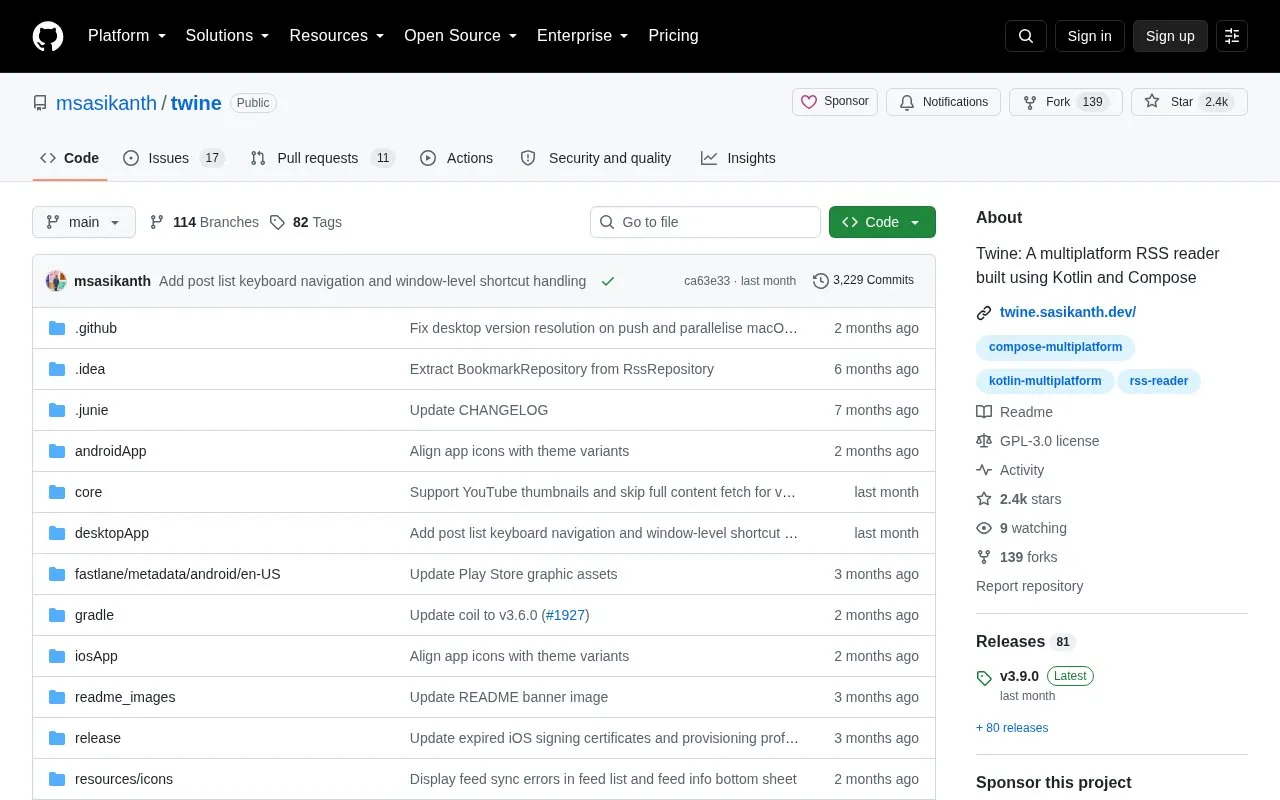Viewport: 1280px width, 800px height.
Task: Open the search magnifier button
Action: tap(1026, 36)
